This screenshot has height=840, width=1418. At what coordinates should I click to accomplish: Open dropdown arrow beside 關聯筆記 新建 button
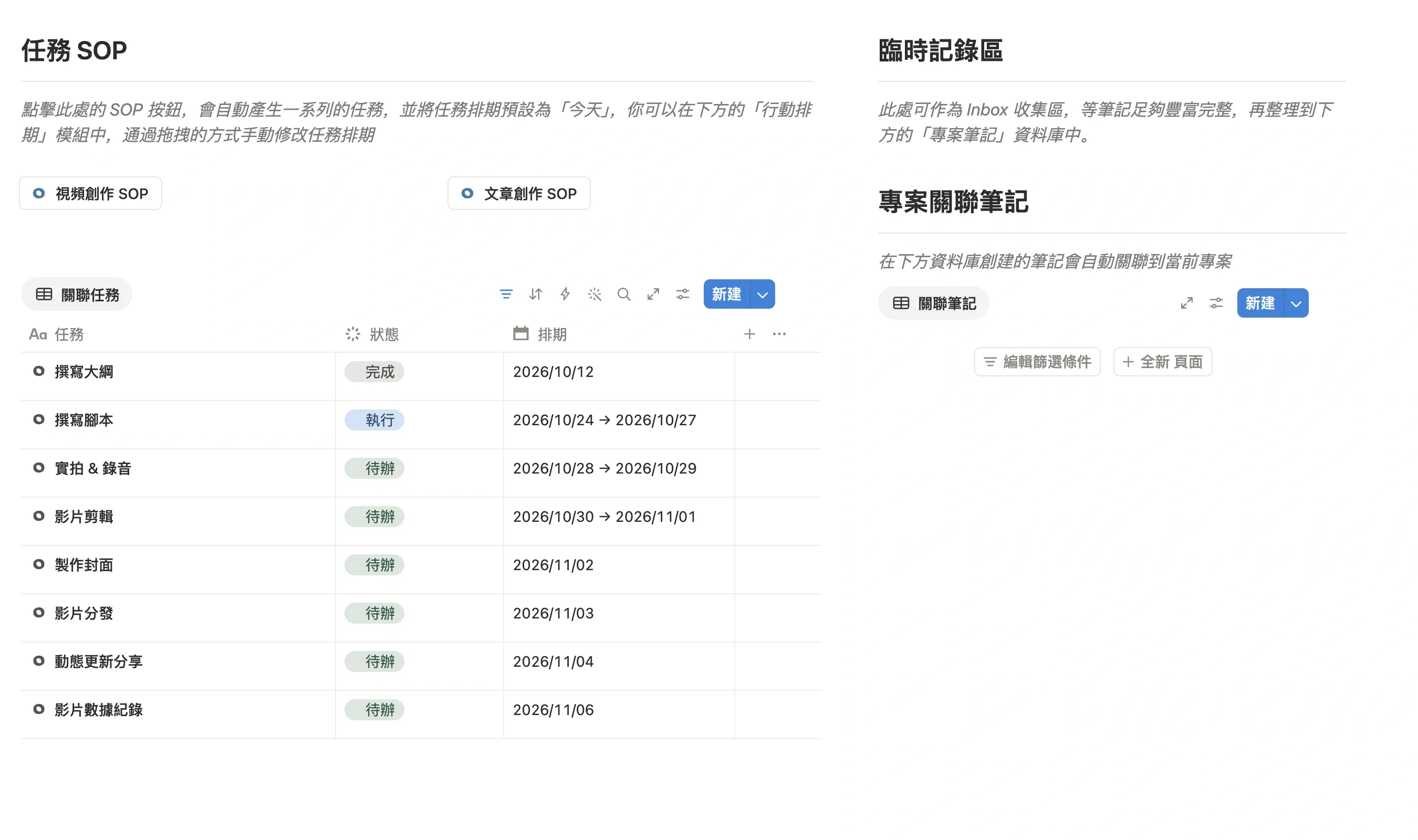[1296, 303]
